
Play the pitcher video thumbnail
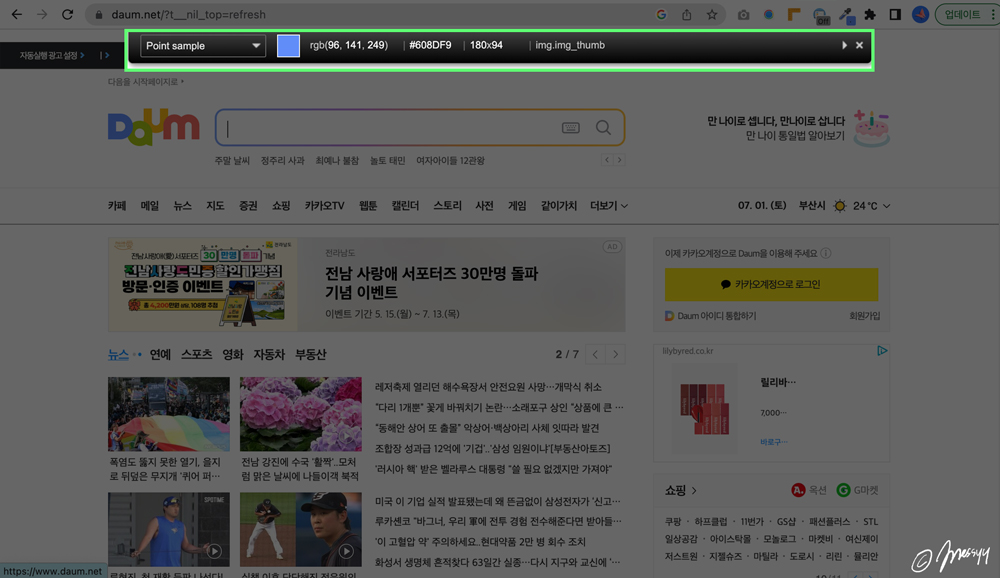pyautogui.click(x=300, y=529)
